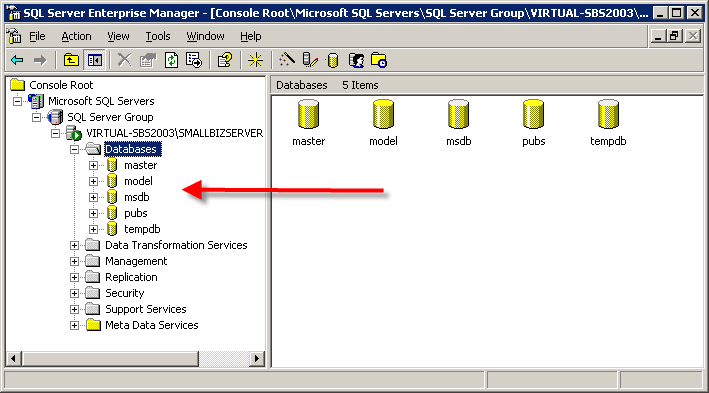
Task: Click the console icon in title bar
Action: 14,13
